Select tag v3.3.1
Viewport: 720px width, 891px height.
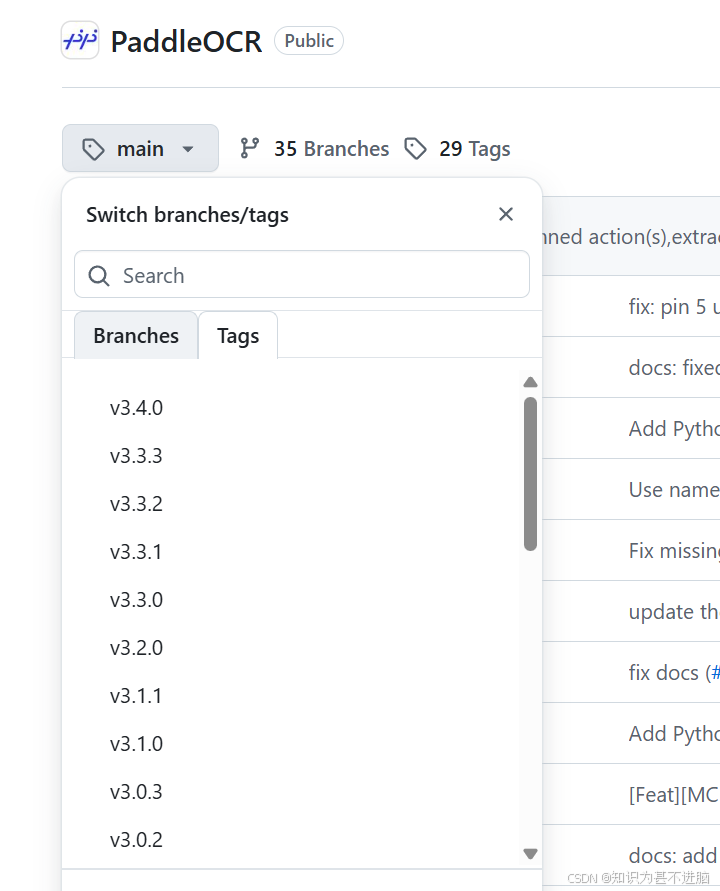tap(136, 552)
